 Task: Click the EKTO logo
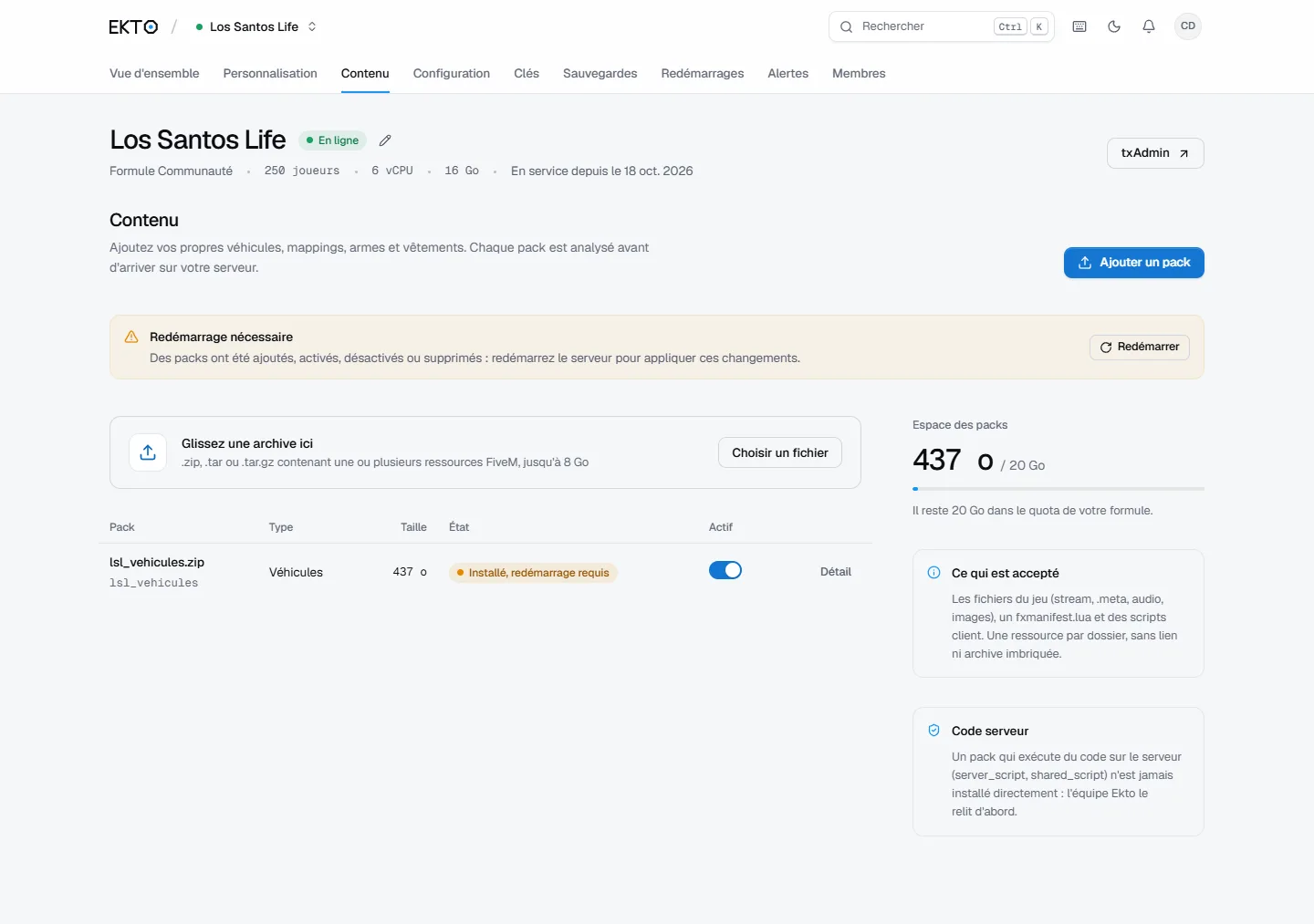click(x=133, y=26)
